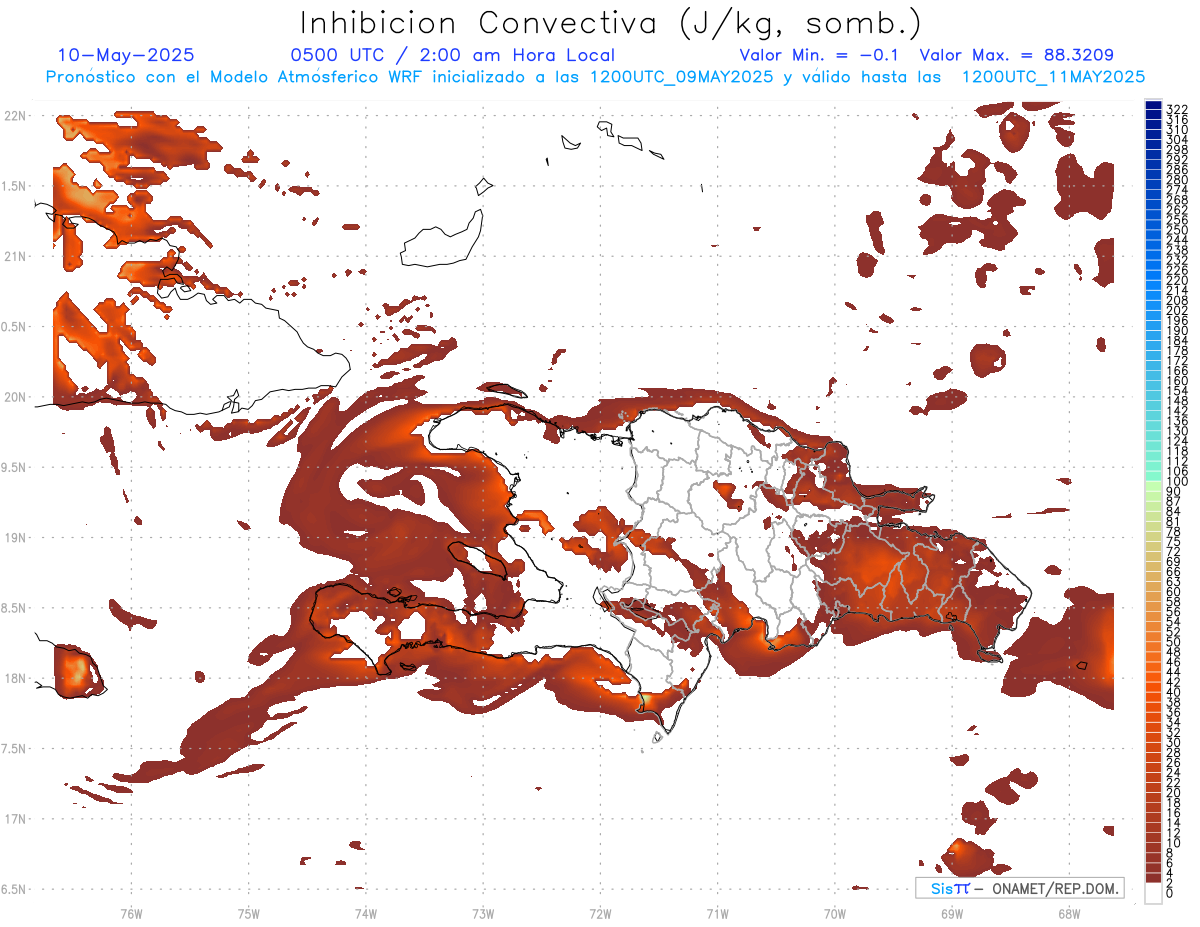The width and height of the screenshot is (1200, 927).
Task: Click the "18N" latitude label
Action: click(x=17, y=678)
